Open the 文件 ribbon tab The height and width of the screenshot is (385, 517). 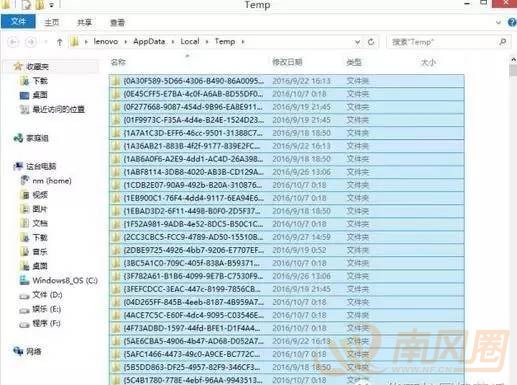click(x=18, y=22)
